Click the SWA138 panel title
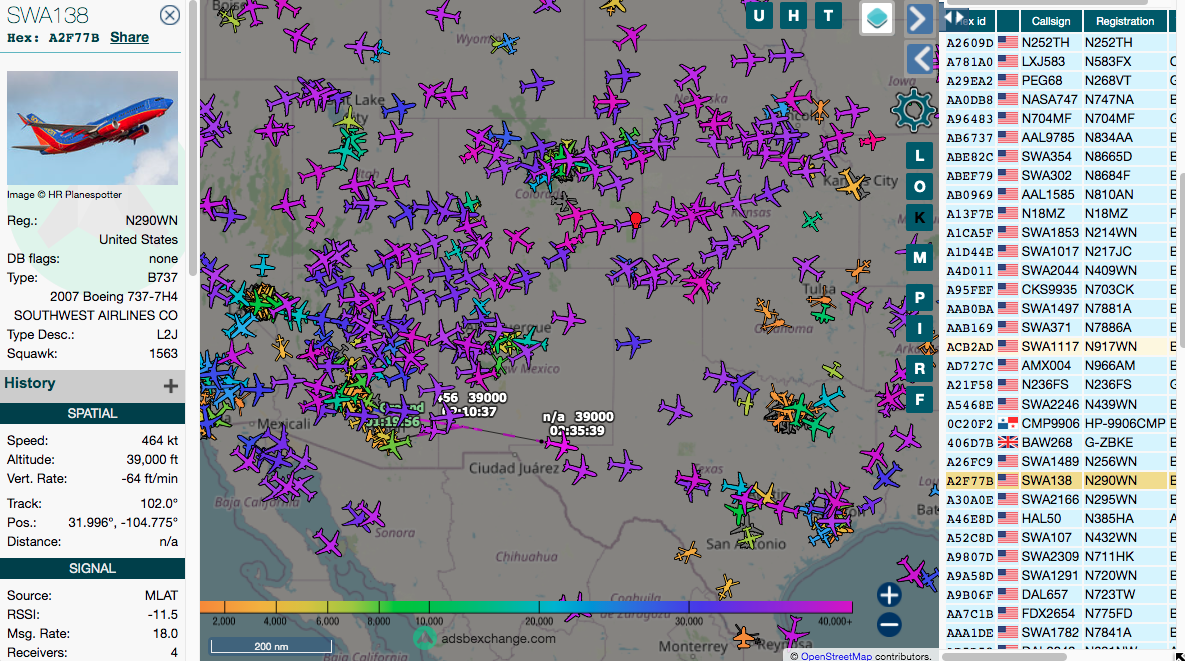Screen dimensions: 1185x661 [48, 15]
